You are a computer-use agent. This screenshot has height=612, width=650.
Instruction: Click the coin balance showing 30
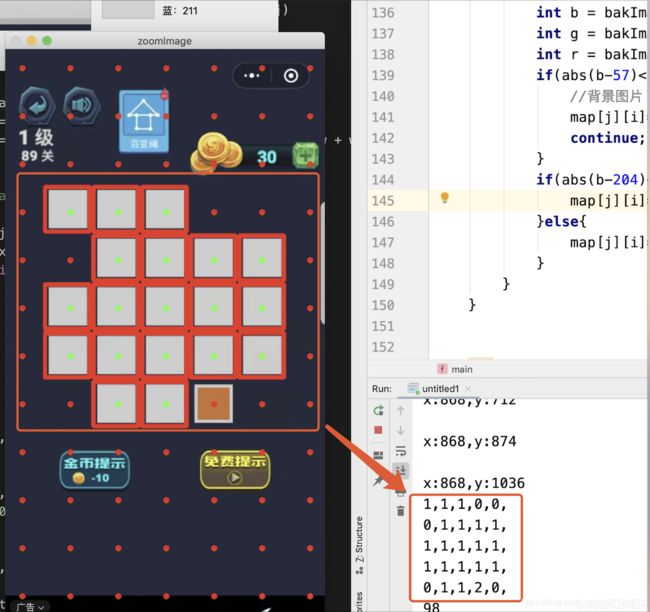pos(267,157)
